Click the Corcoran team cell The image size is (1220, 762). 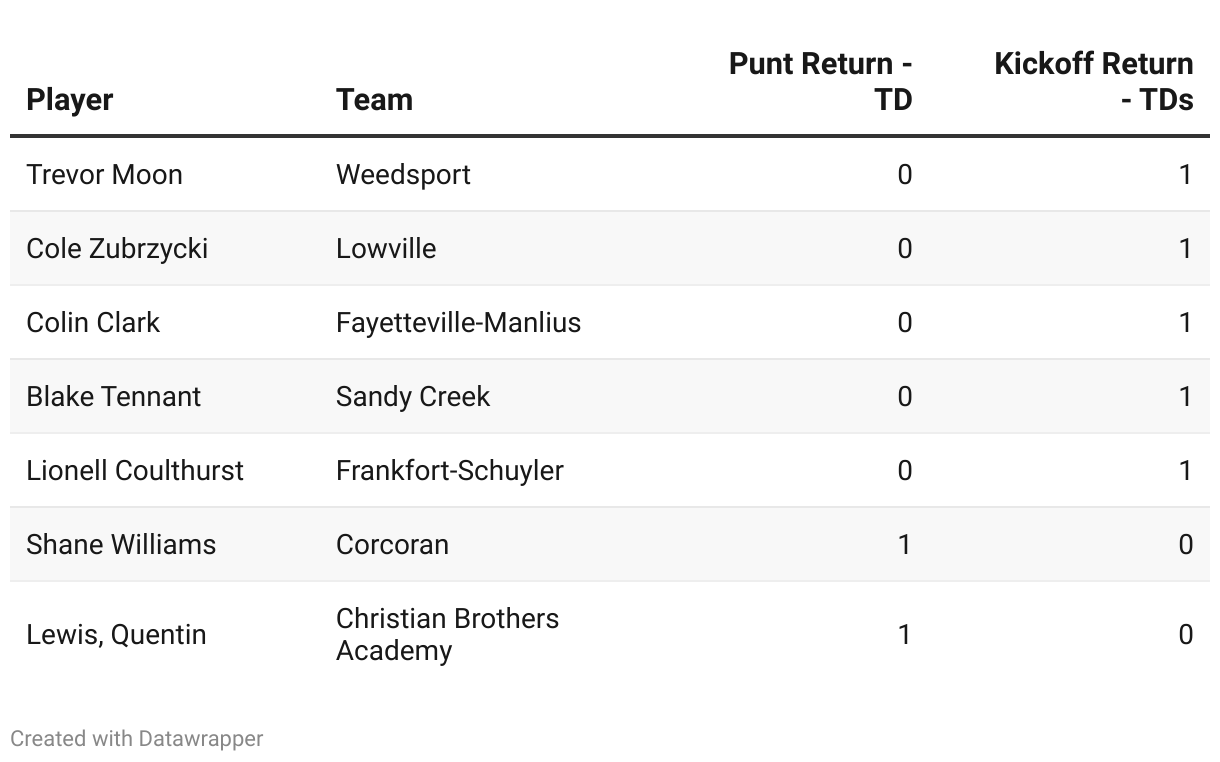pos(392,544)
